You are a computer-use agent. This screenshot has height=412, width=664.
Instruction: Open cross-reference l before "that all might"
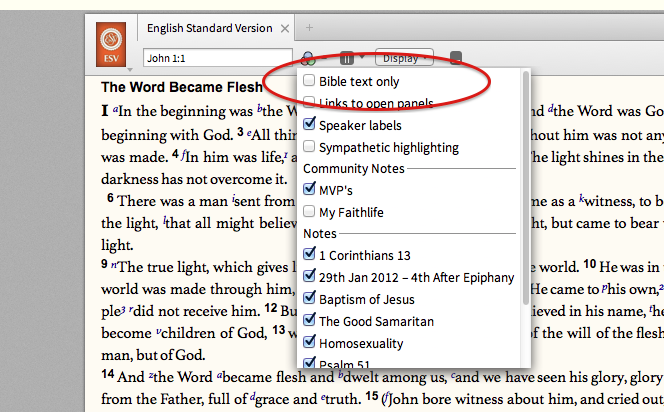pyautogui.click(x=164, y=221)
